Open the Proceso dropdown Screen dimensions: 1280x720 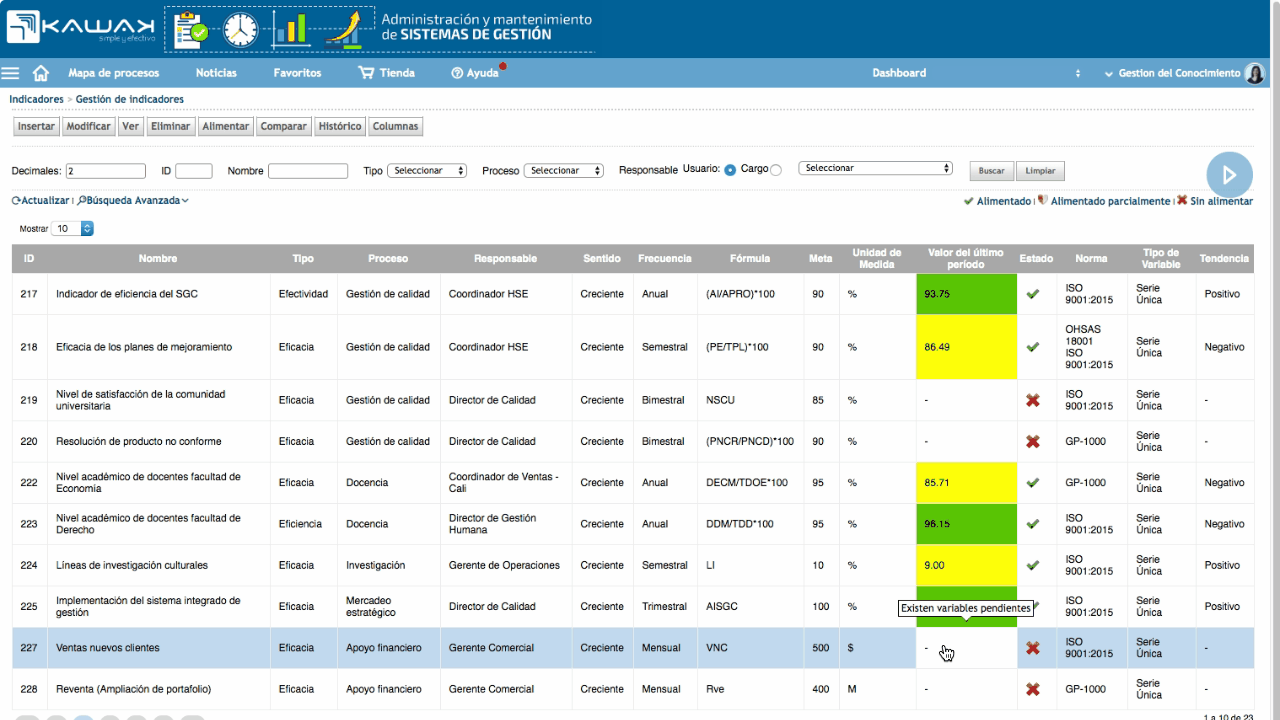(564, 171)
